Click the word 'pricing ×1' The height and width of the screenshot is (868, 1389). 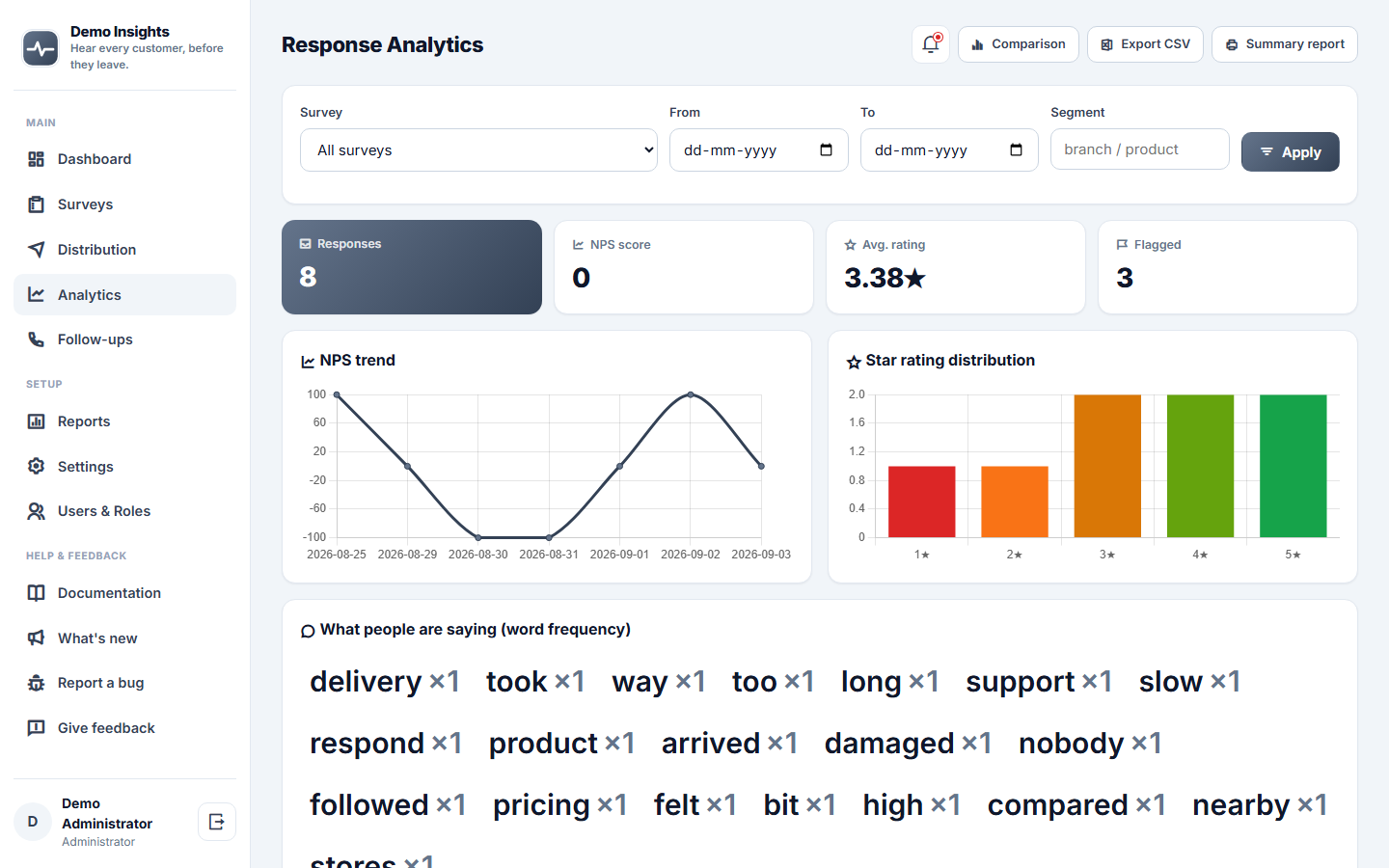pyautogui.click(x=559, y=805)
